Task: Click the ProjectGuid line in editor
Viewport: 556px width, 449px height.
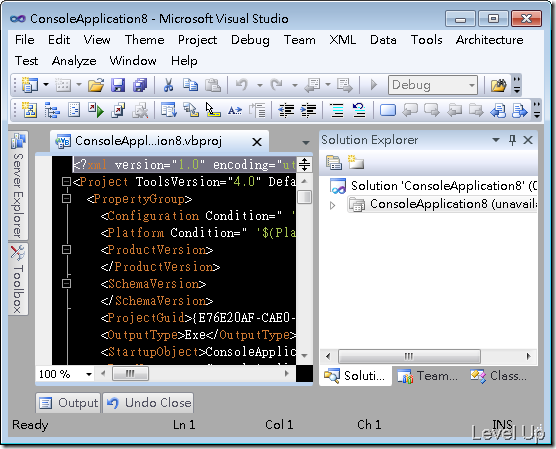Action: [x=198, y=318]
